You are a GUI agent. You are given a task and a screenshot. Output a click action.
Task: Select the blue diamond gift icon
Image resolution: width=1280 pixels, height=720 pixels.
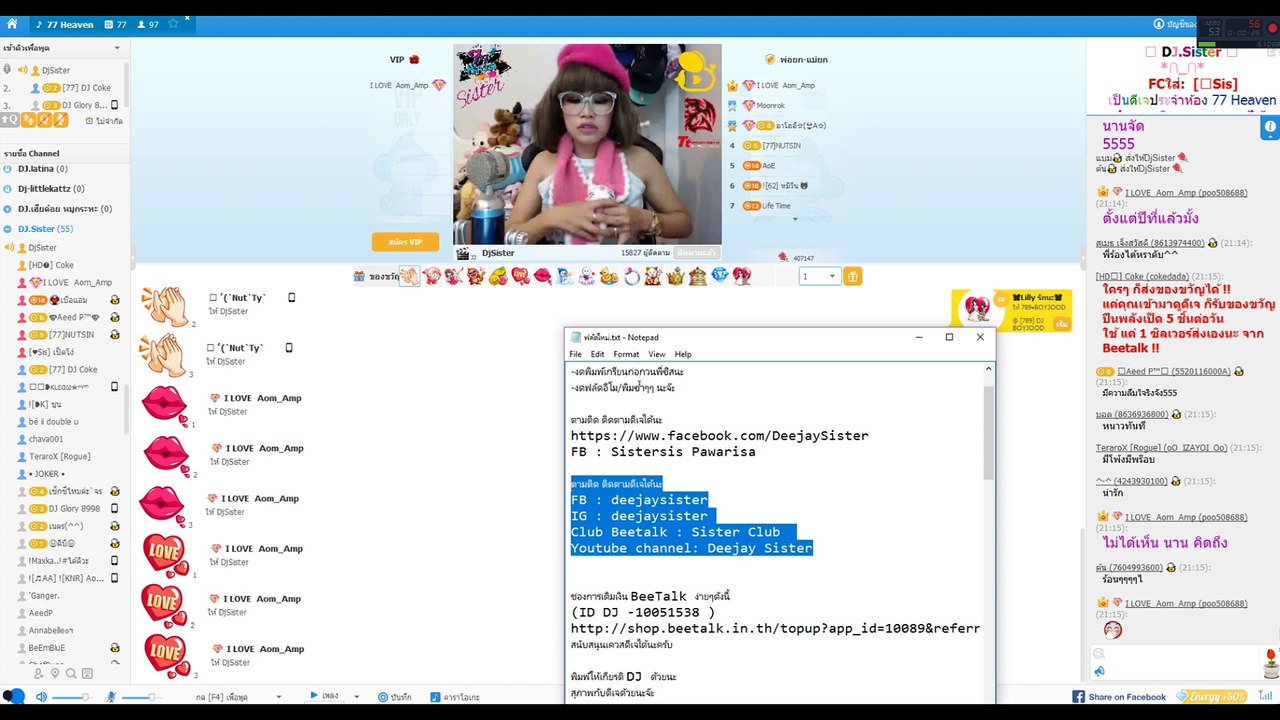point(719,276)
